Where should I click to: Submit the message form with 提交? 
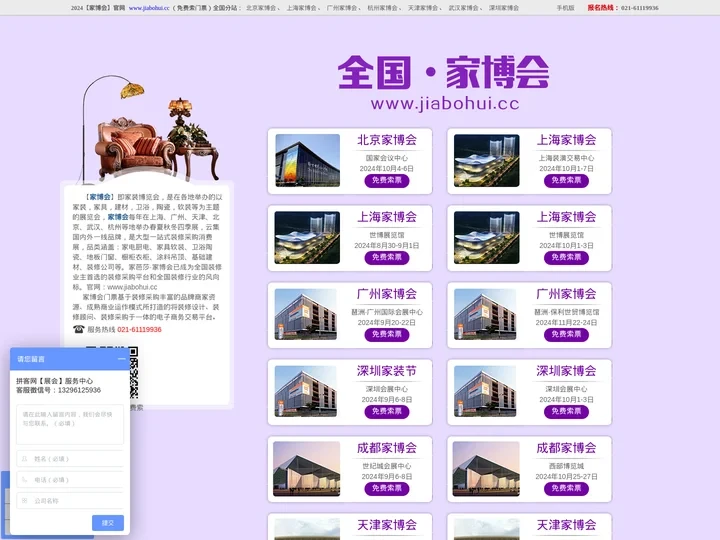pos(108,523)
